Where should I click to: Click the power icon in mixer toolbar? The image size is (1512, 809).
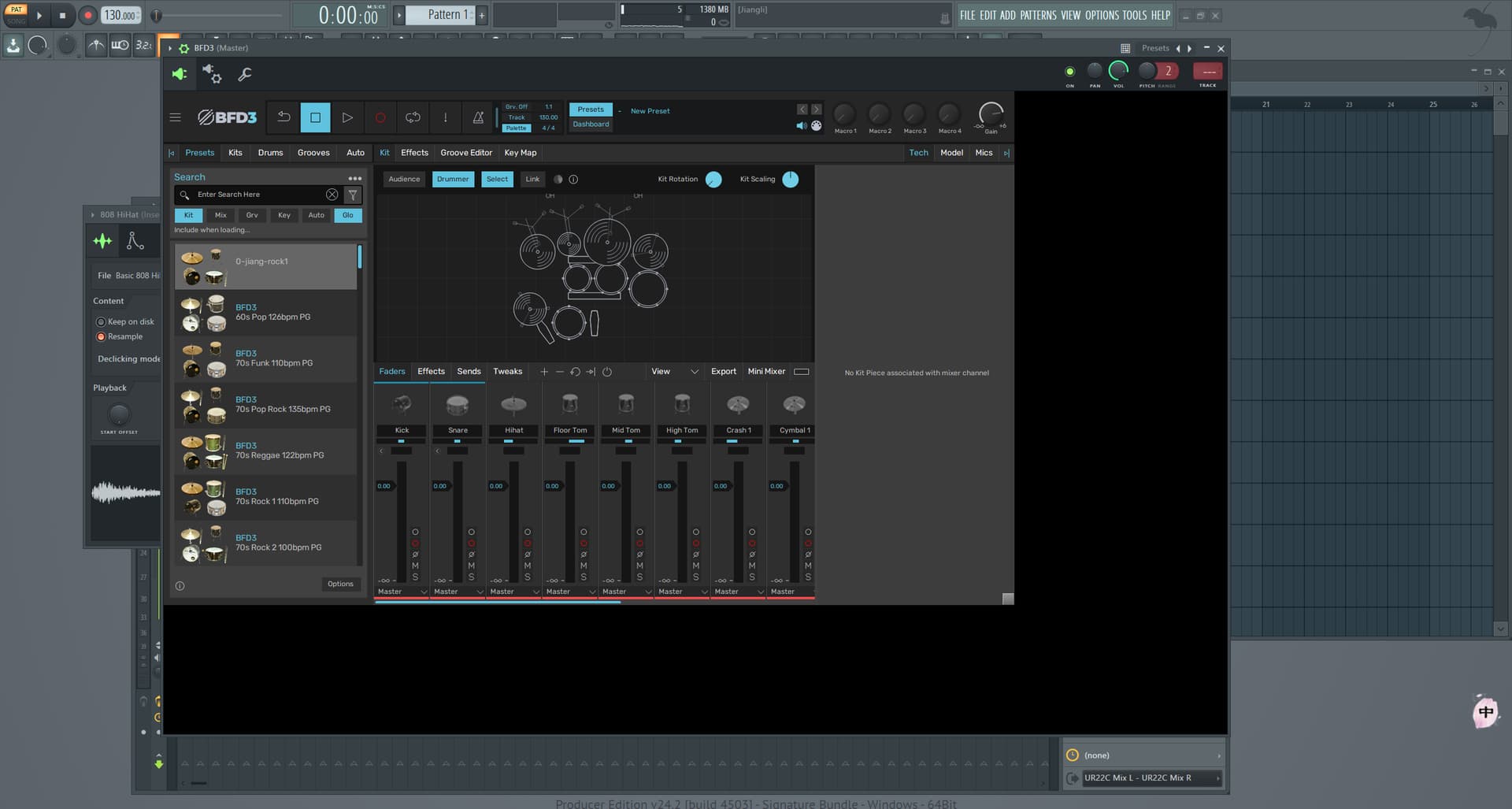pos(607,372)
